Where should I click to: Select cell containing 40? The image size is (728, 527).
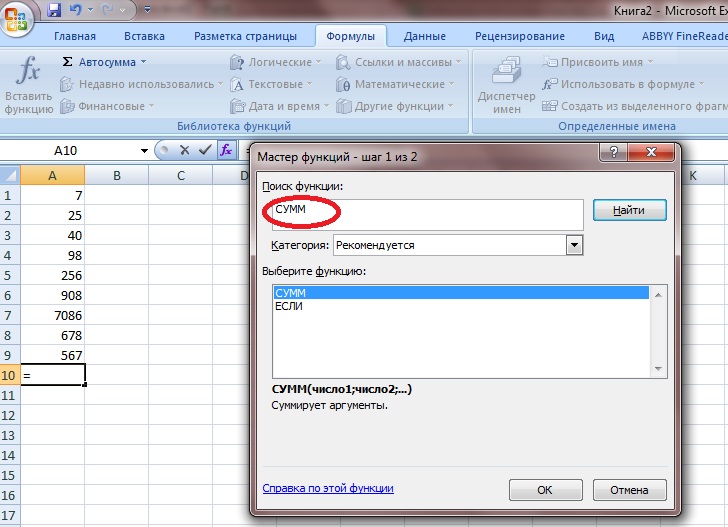pos(52,235)
